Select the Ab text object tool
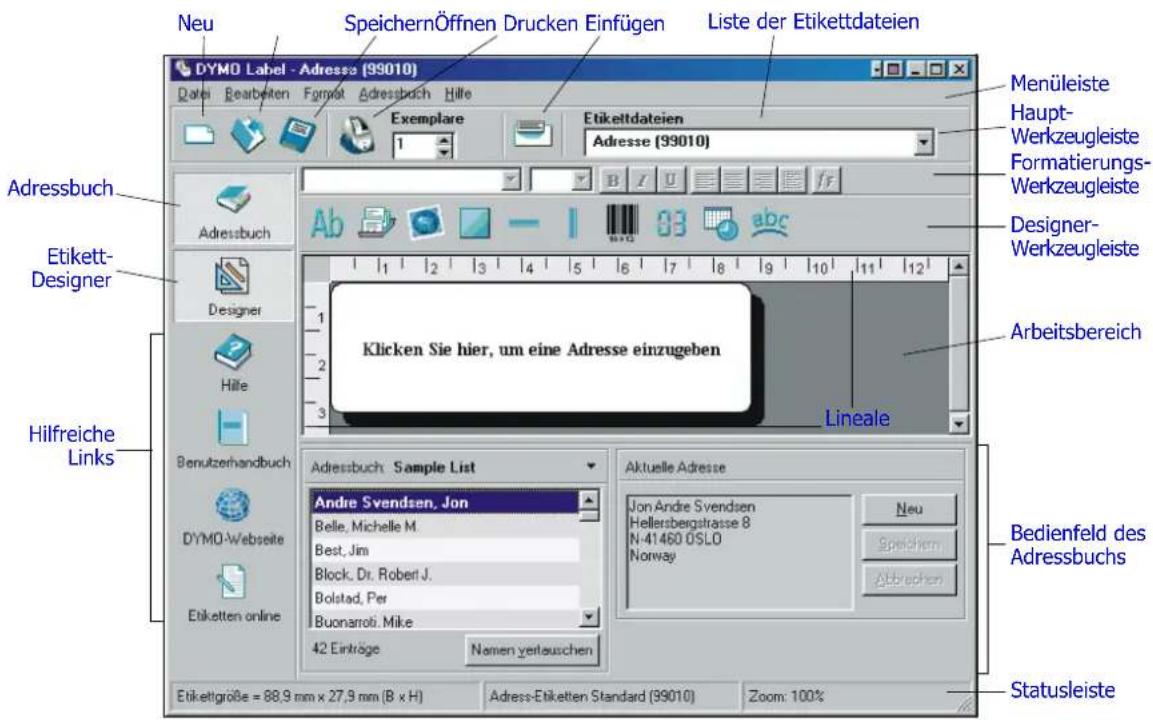1153x720 pixels. [326, 223]
